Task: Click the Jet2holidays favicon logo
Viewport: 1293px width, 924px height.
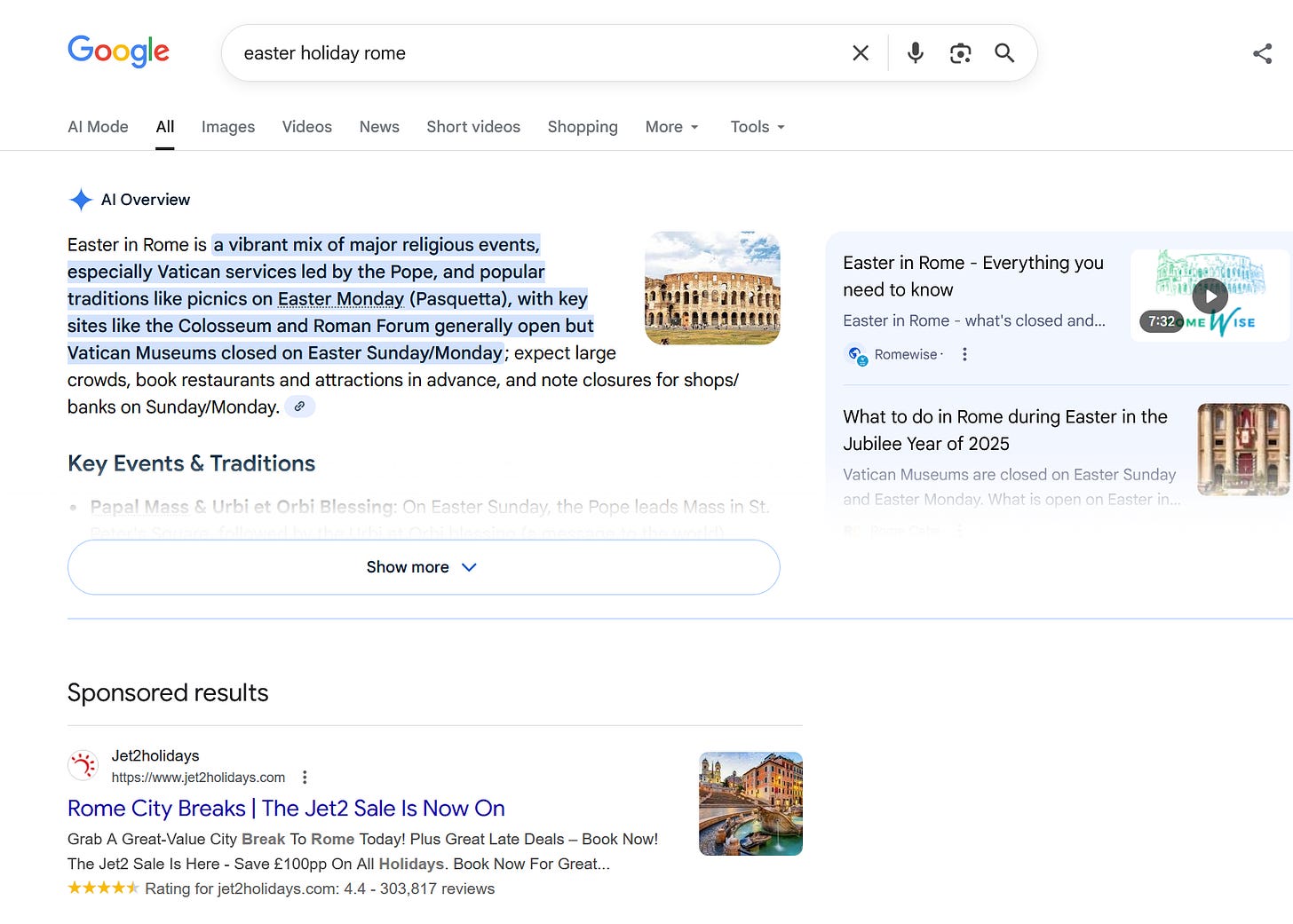Action: [x=83, y=765]
